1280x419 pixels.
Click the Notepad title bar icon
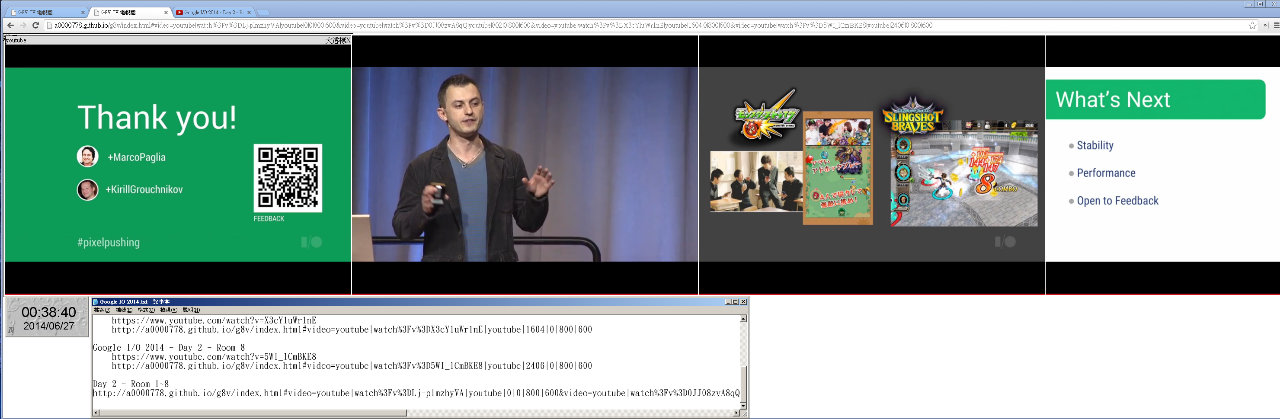click(x=97, y=301)
